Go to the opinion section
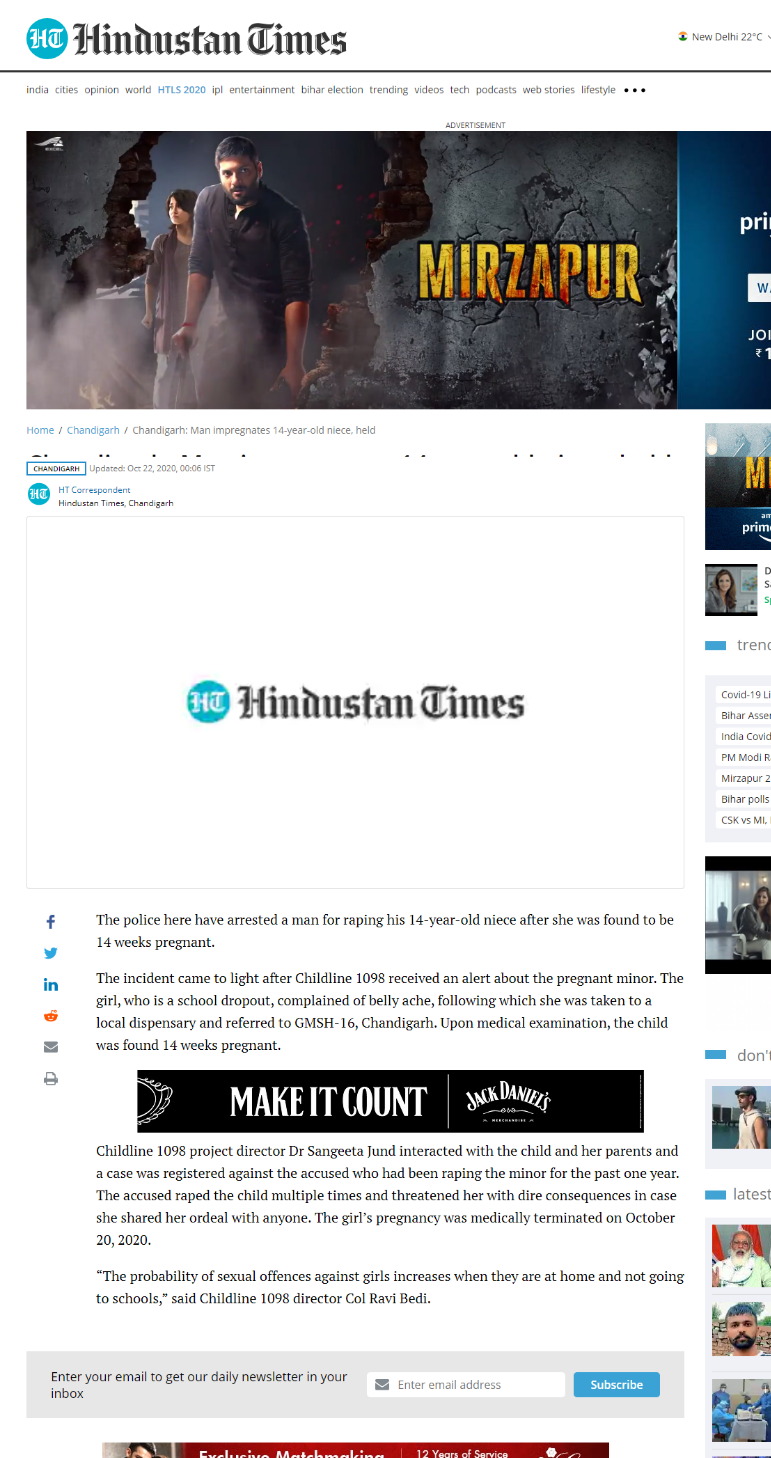The width and height of the screenshot is (771, 1458). 101,90
